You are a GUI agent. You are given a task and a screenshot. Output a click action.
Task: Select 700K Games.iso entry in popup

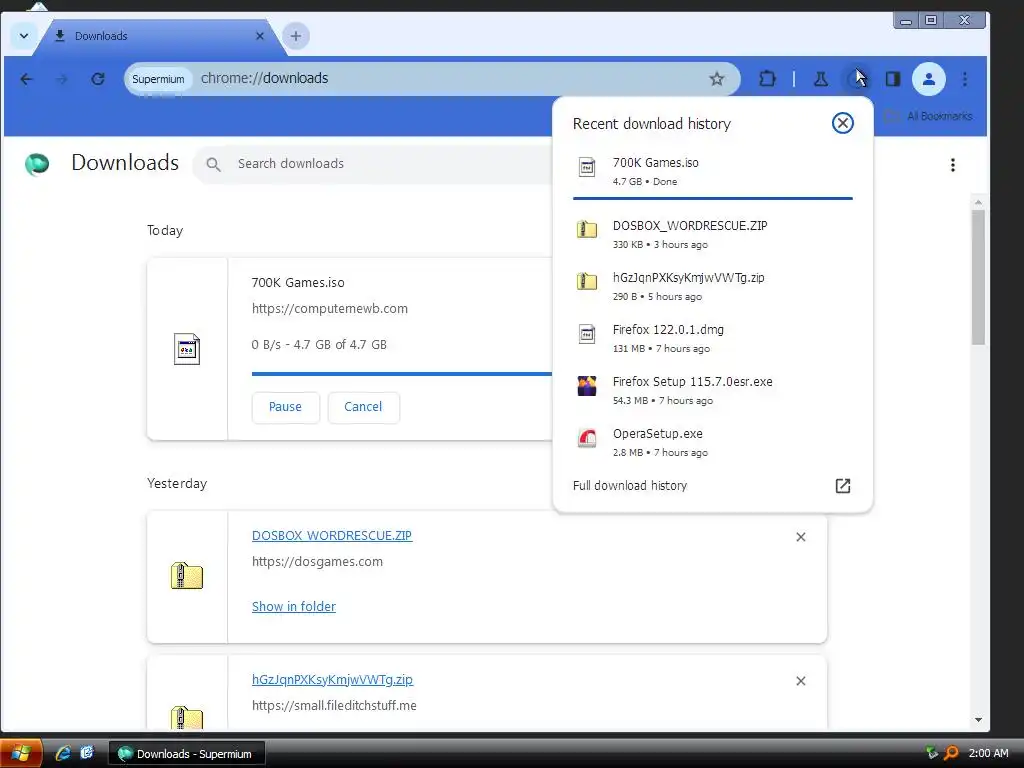click(x=712, y=171)
